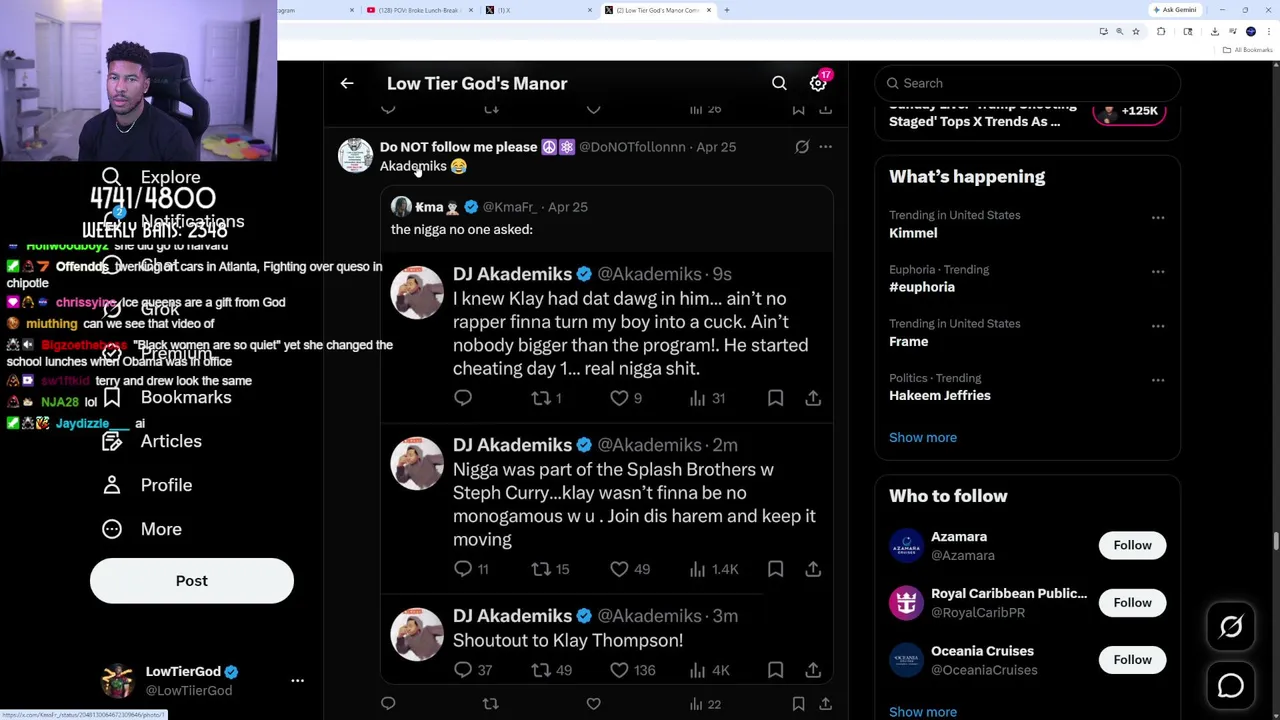Open More in the sidebar
The width and height of the screenshot is (1280, 720).
[141, 529]
